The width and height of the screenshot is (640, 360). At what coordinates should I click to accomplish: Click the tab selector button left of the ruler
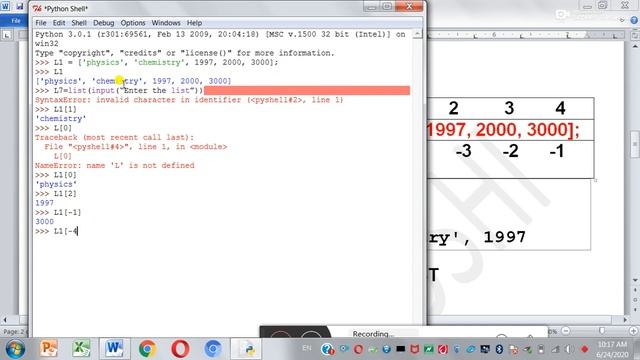[x=7, y=36]
